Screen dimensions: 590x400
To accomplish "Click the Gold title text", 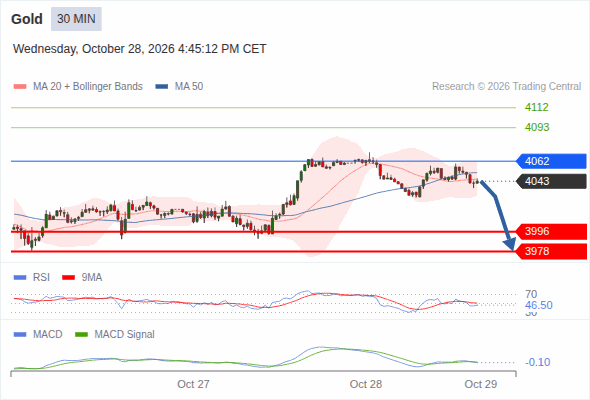I will (27, 19).
